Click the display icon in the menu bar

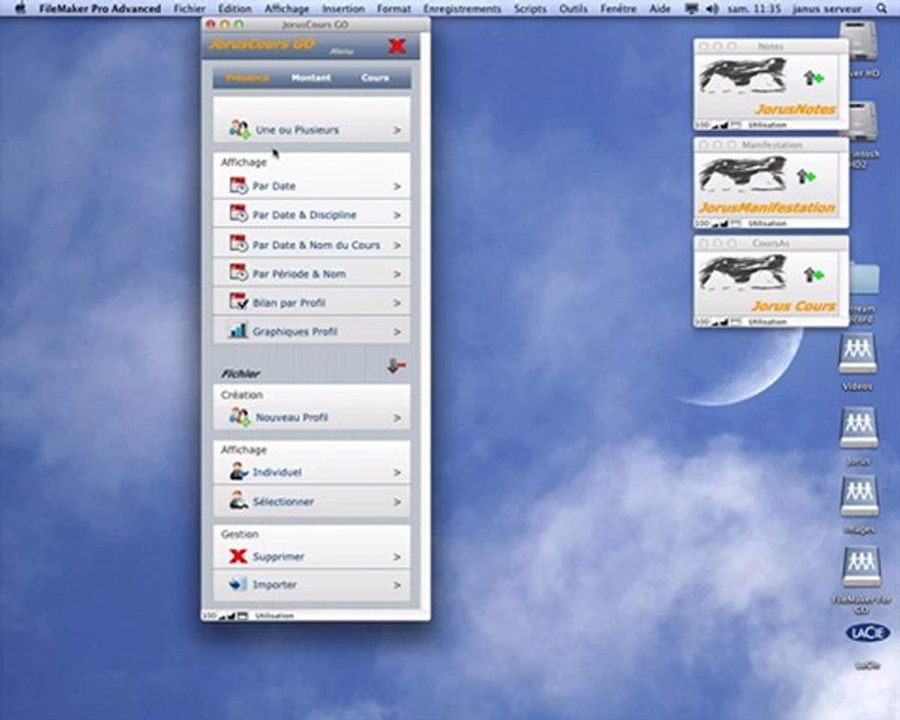(692, 9)
